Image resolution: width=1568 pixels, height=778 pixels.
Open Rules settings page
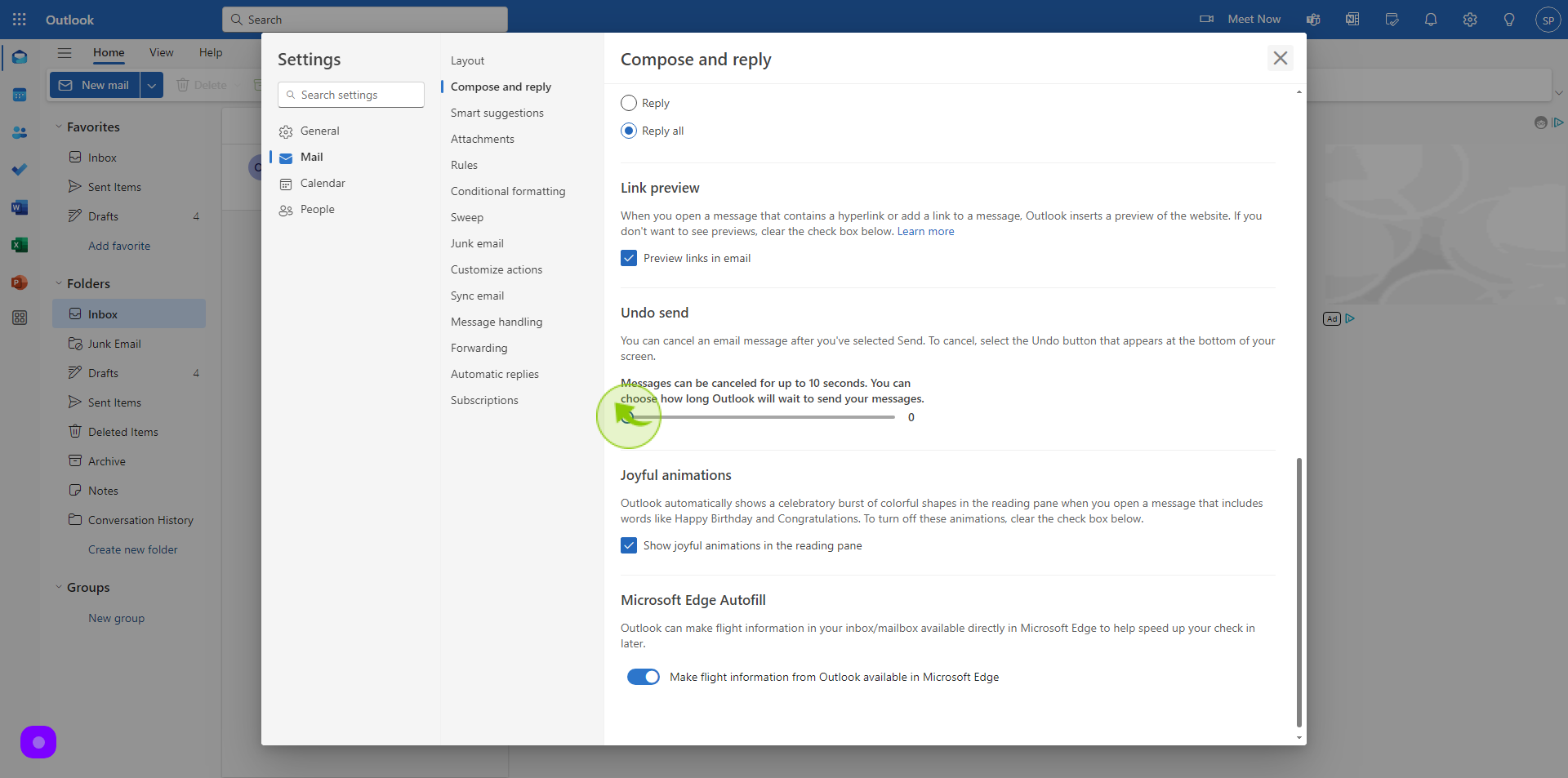[464, 165]
